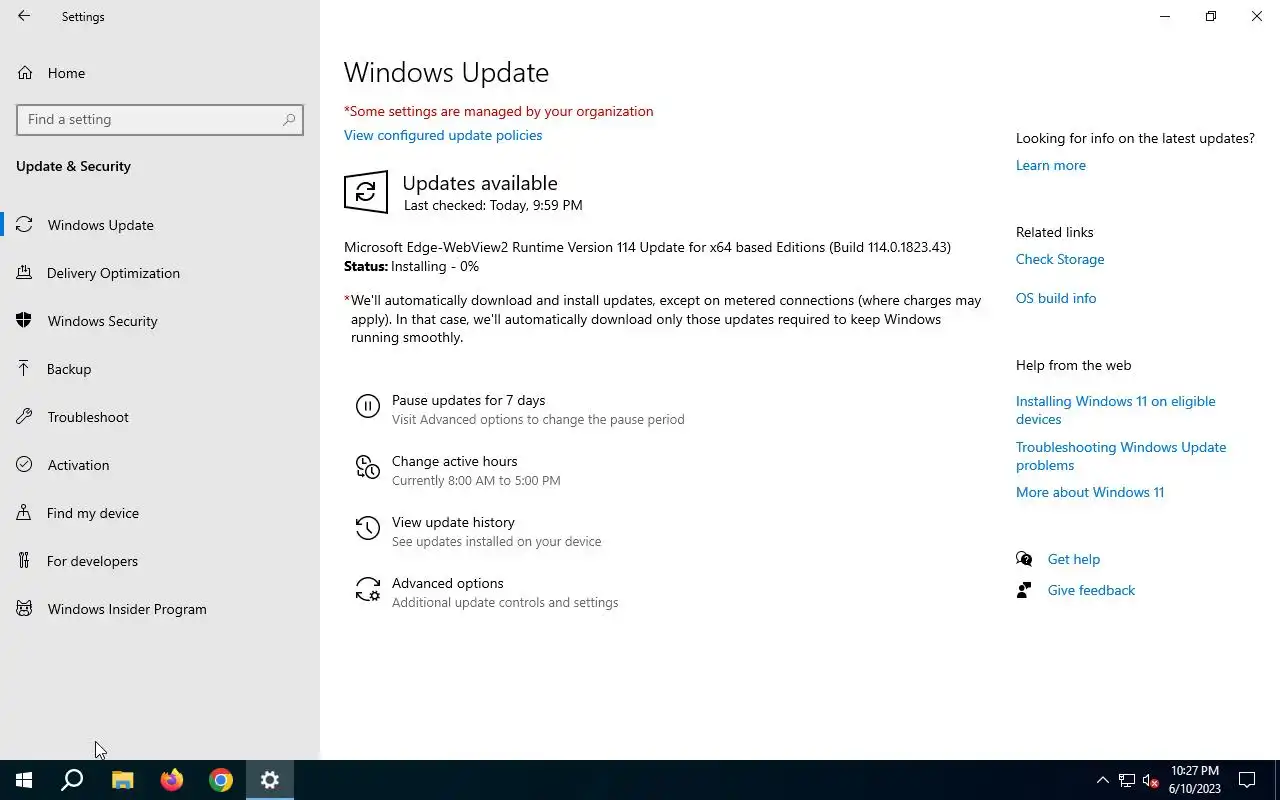Viewport: 1280px width, 800px height.
Task: Click the gear-sync Advanced options icon
Action: 368,589
